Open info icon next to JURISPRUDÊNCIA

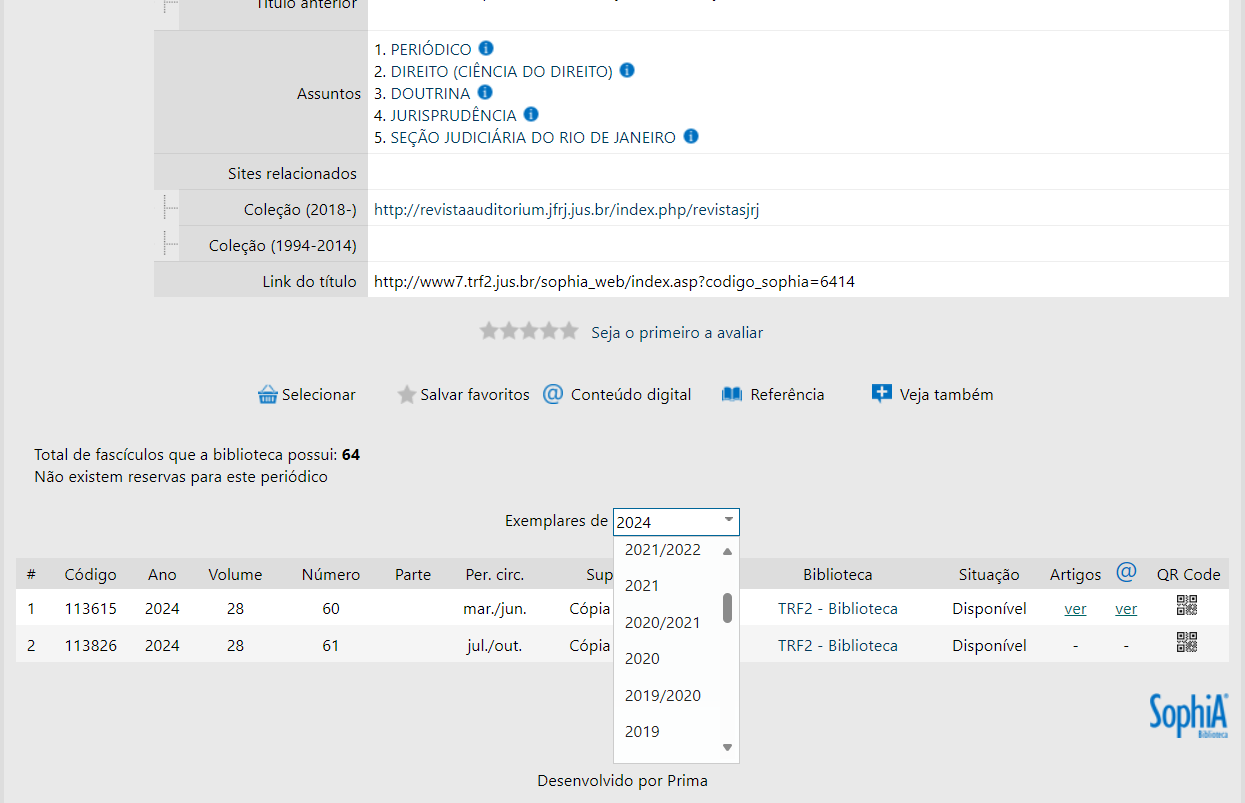tap(532, 115)
